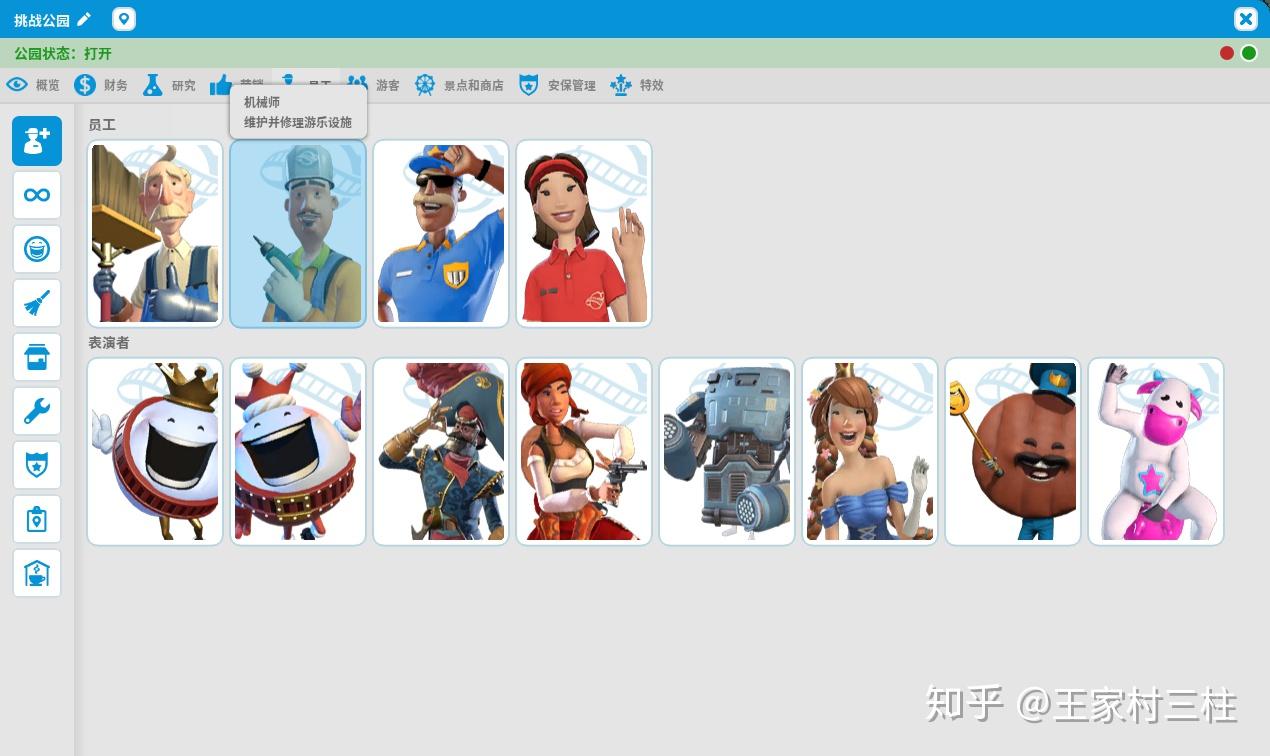Set park status with green circle
Image resolution: width=1270 pixels, height=756 pixels.
coord(1249,53)
